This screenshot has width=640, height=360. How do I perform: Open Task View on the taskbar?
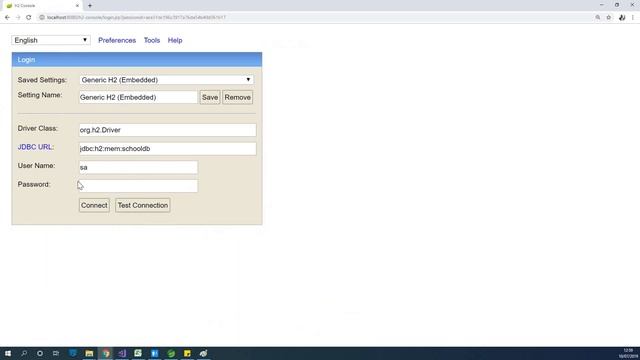click(x=56, y=353)
